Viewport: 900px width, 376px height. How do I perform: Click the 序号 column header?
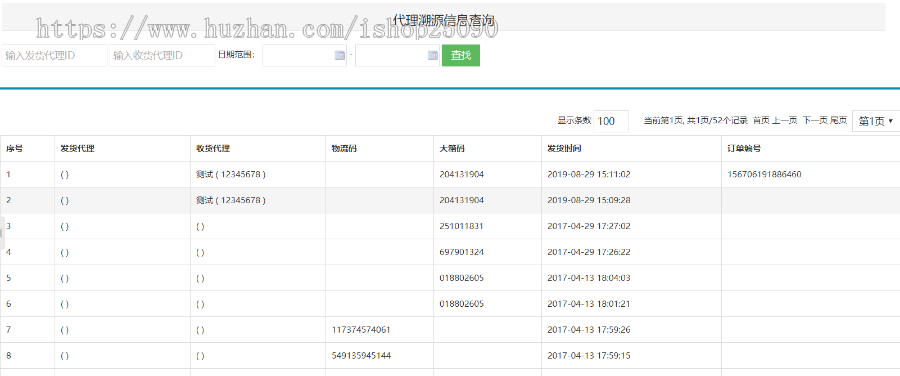click(x=15, y=149)
